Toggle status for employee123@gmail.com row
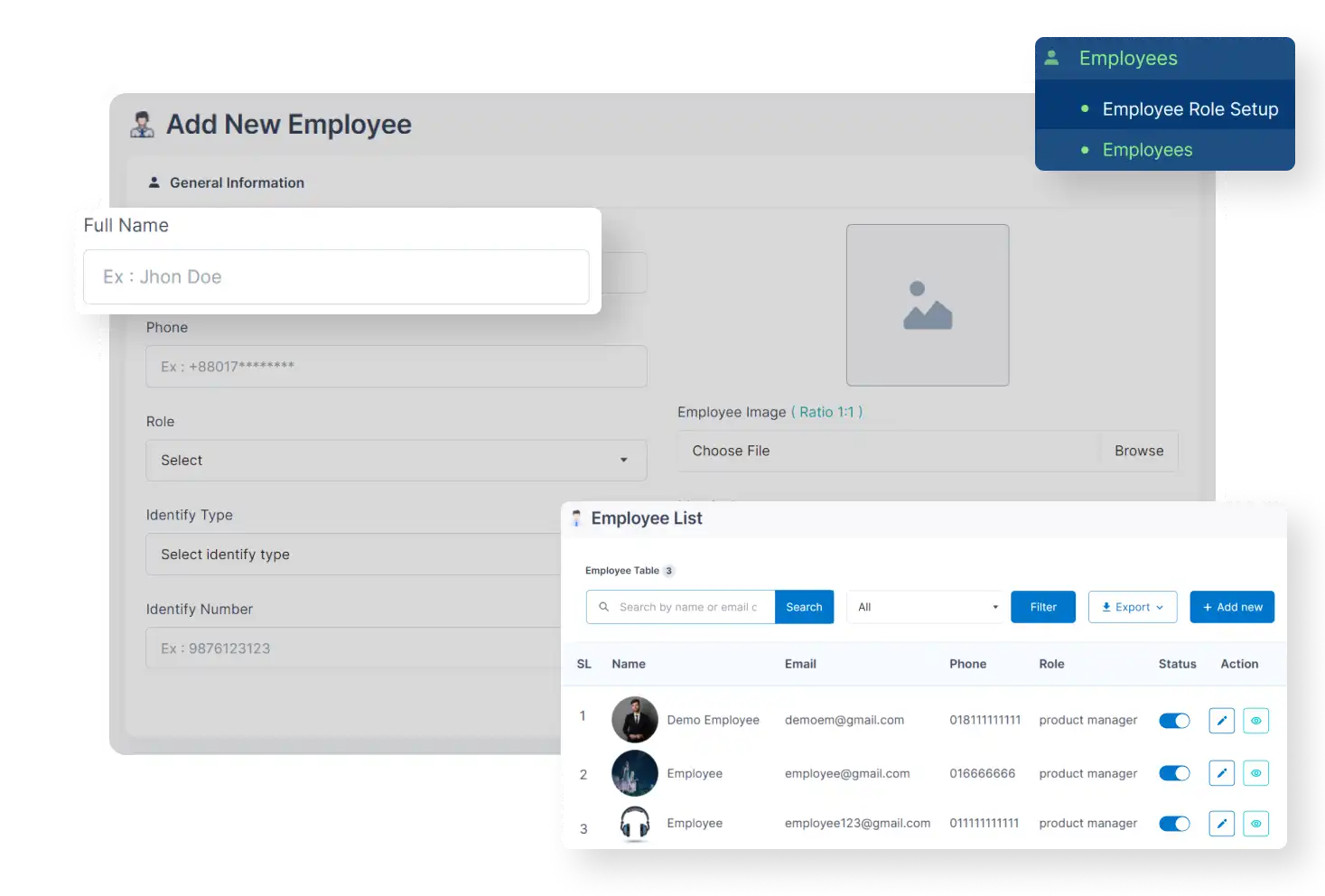 coord(1174,823)
